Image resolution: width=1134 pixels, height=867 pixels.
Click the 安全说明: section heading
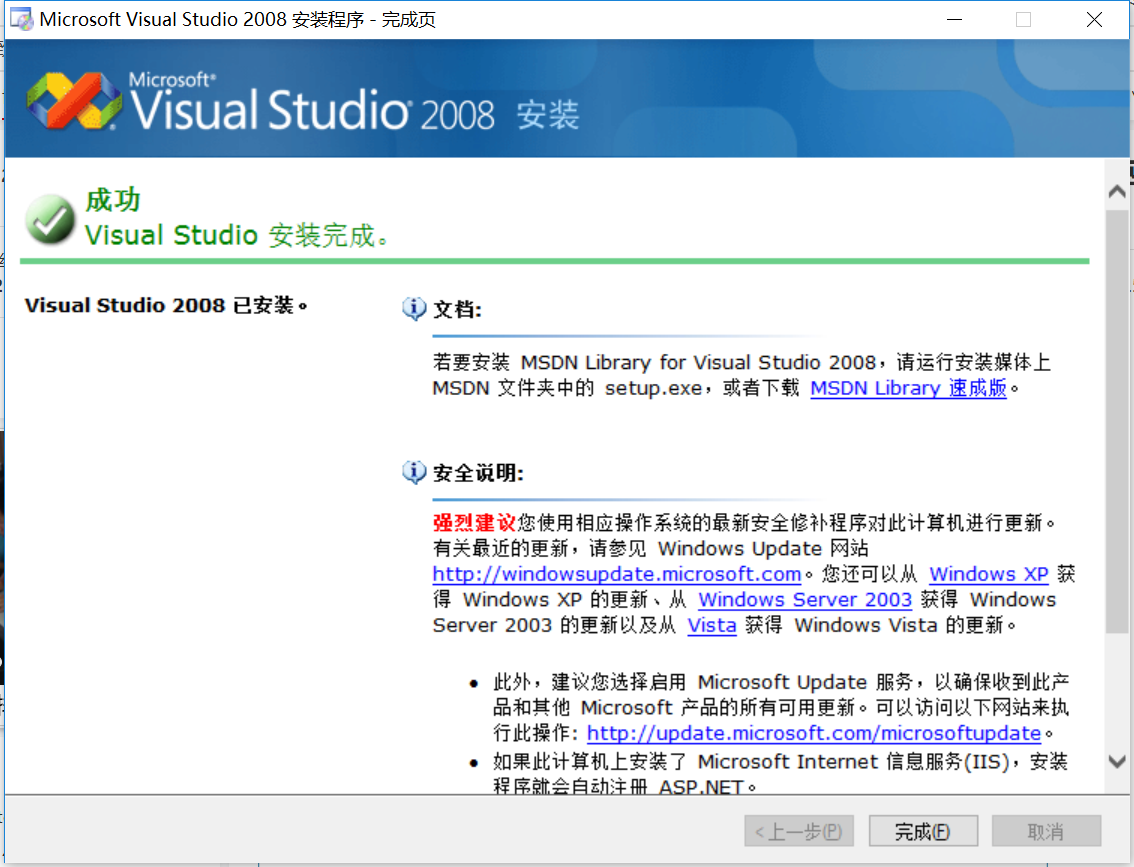pyautogui.click(x=478, y=473)
